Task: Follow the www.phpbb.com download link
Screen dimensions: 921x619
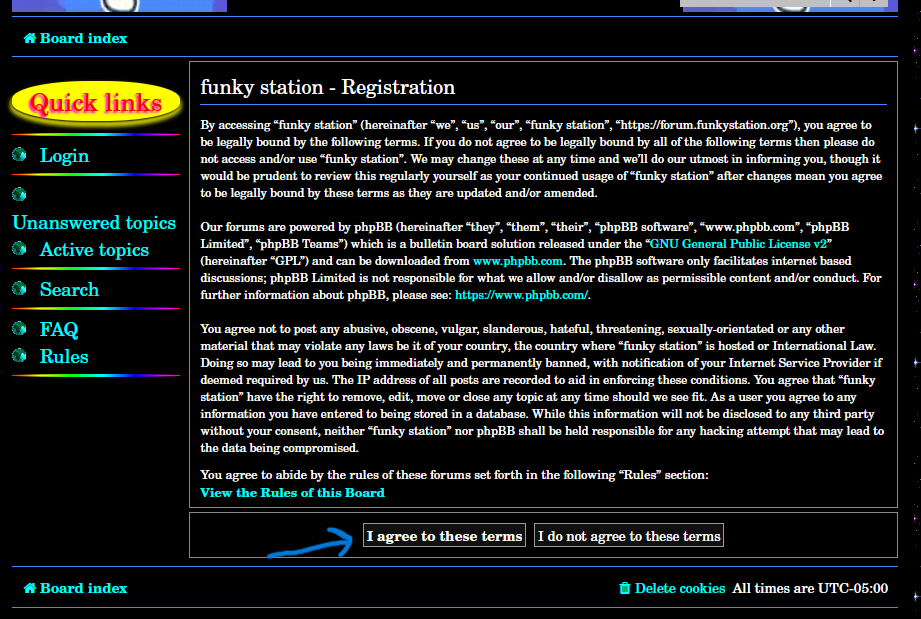Action: point(517,261)
